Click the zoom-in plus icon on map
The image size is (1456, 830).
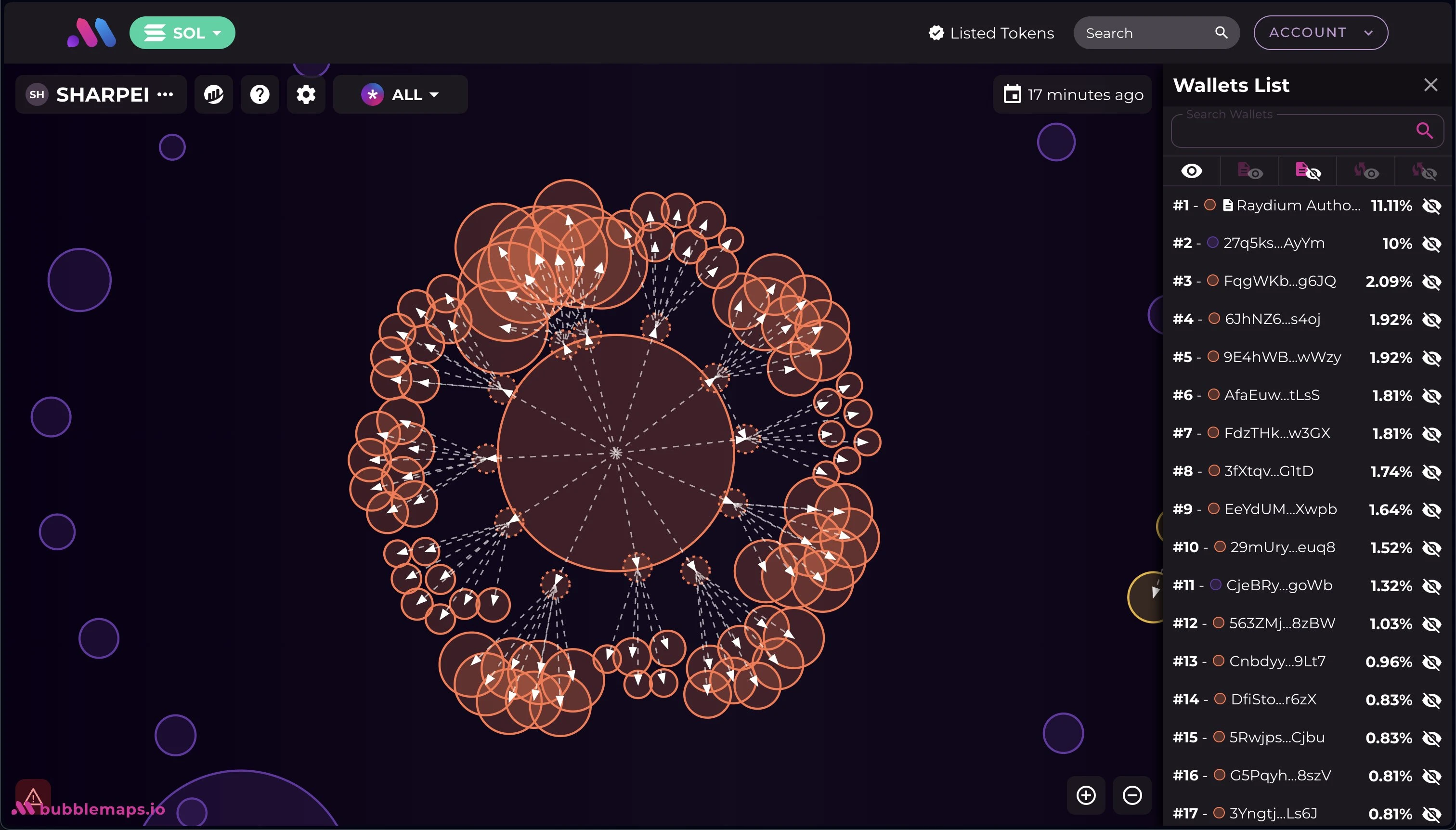tap(1087, 794)
